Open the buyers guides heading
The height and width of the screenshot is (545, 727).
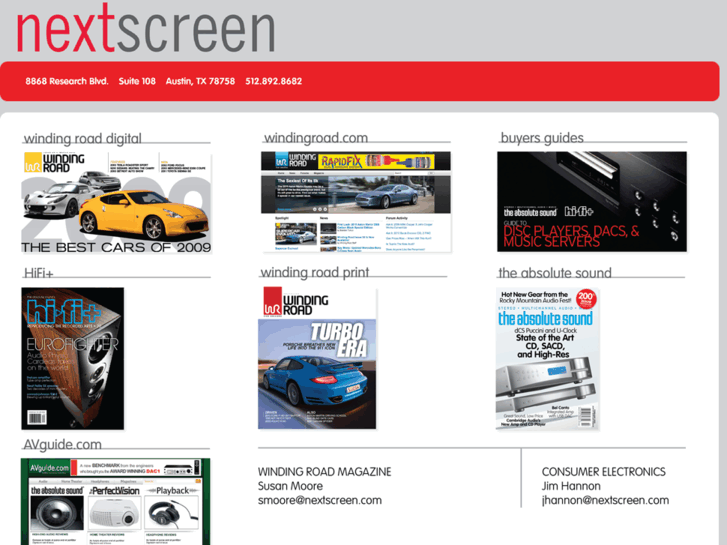tap(542, 138)
